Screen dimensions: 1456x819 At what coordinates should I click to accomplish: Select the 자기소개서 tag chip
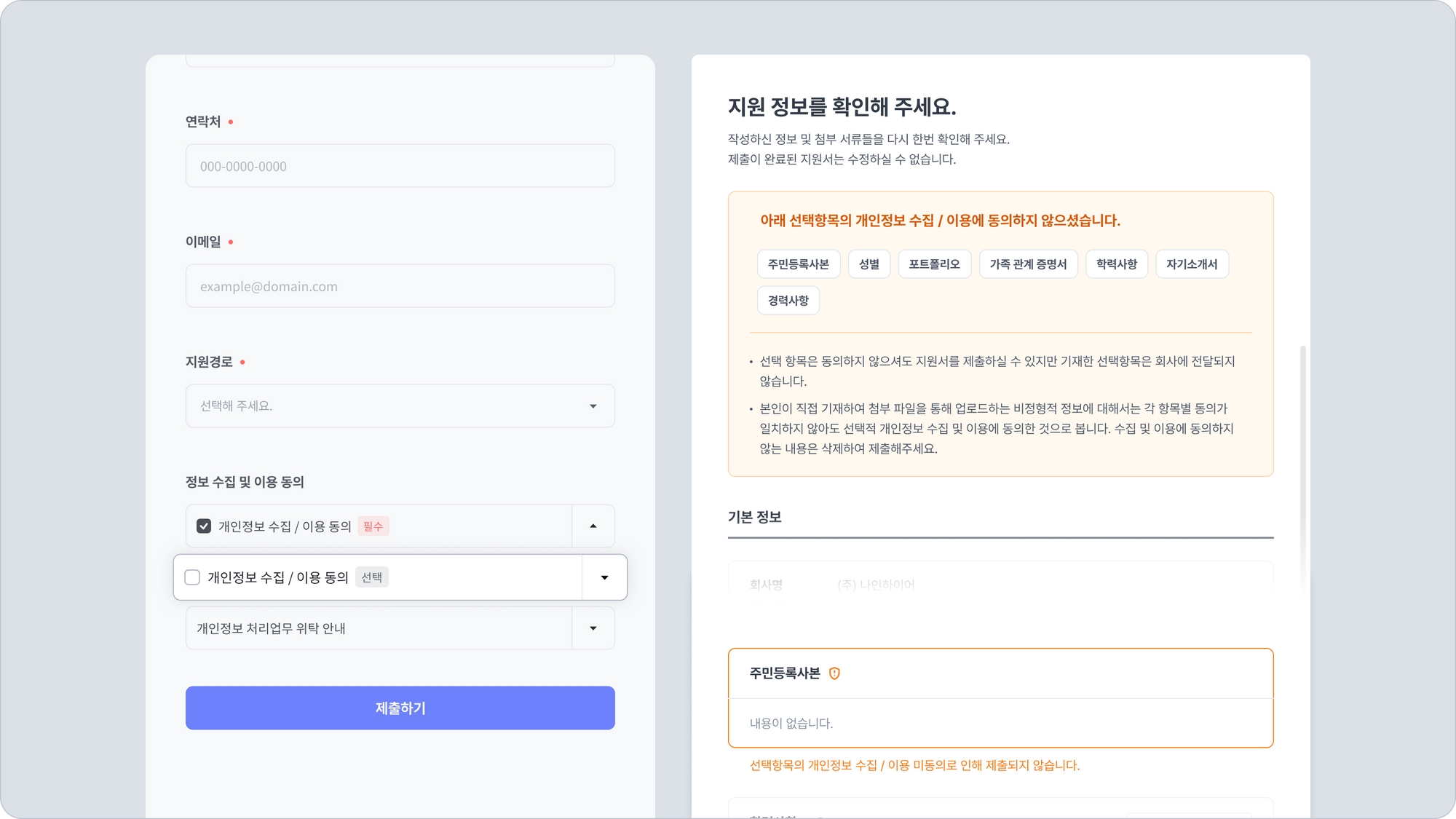point(1191,264)
